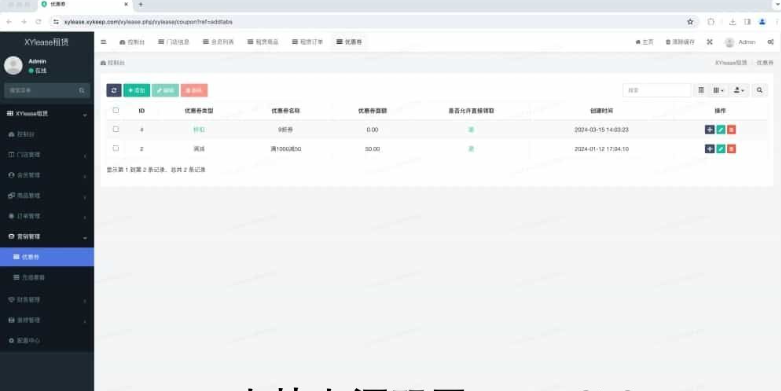This screenshot has width=781, height=391.
Task: Click the 2024-01-12 creation time cell
Action: click(601, 148)
